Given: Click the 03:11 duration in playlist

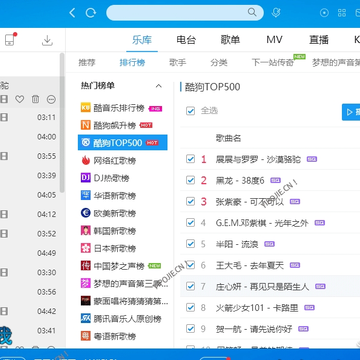Looking at the screenshot, I should coord(46,117).
